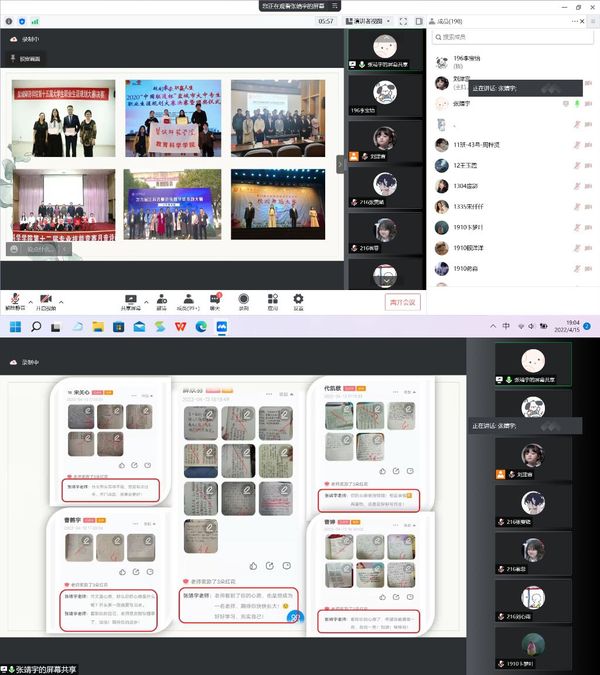Open the members list icon

[x=187, y=299]
